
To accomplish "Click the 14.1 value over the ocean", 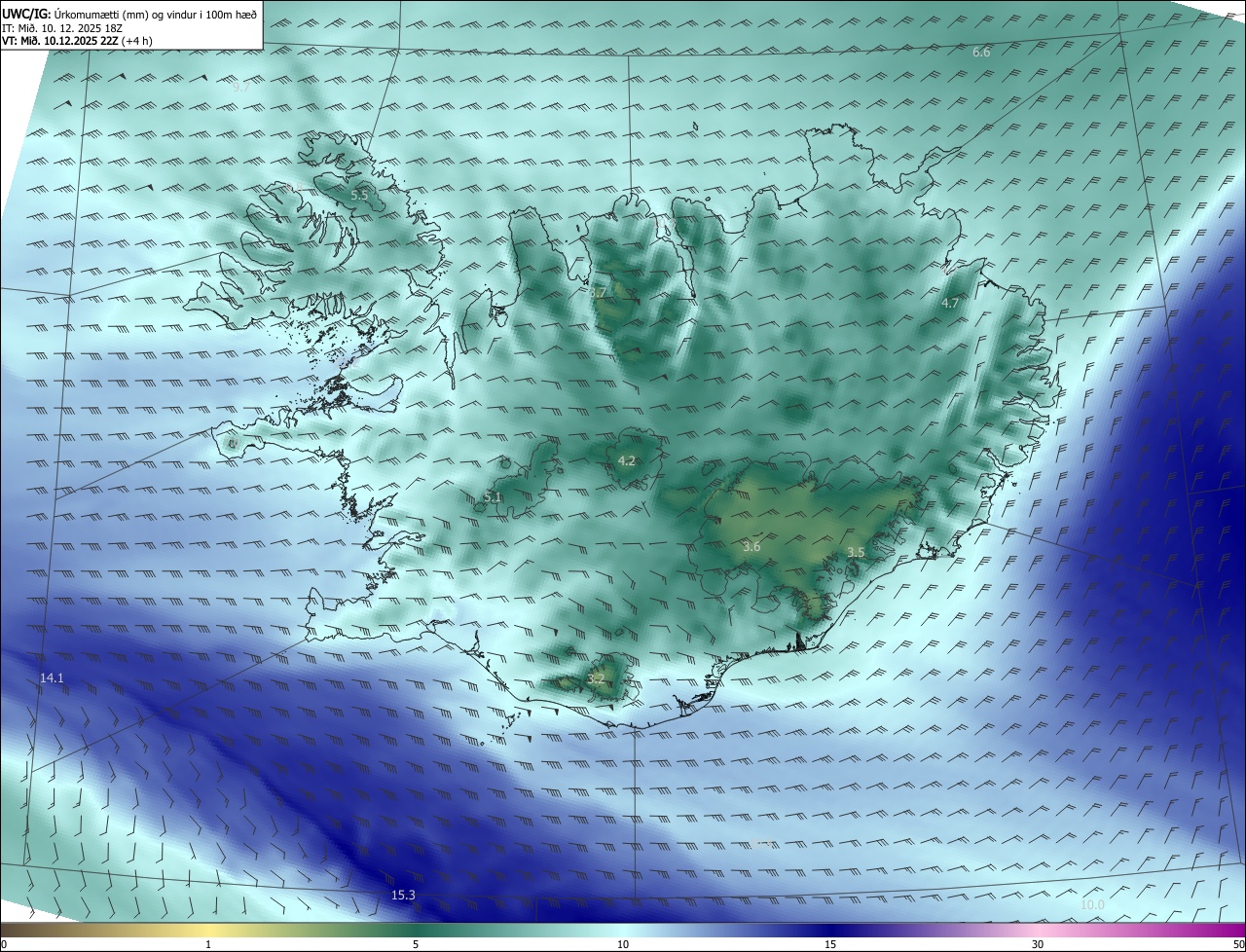I will tap(52, 678).
